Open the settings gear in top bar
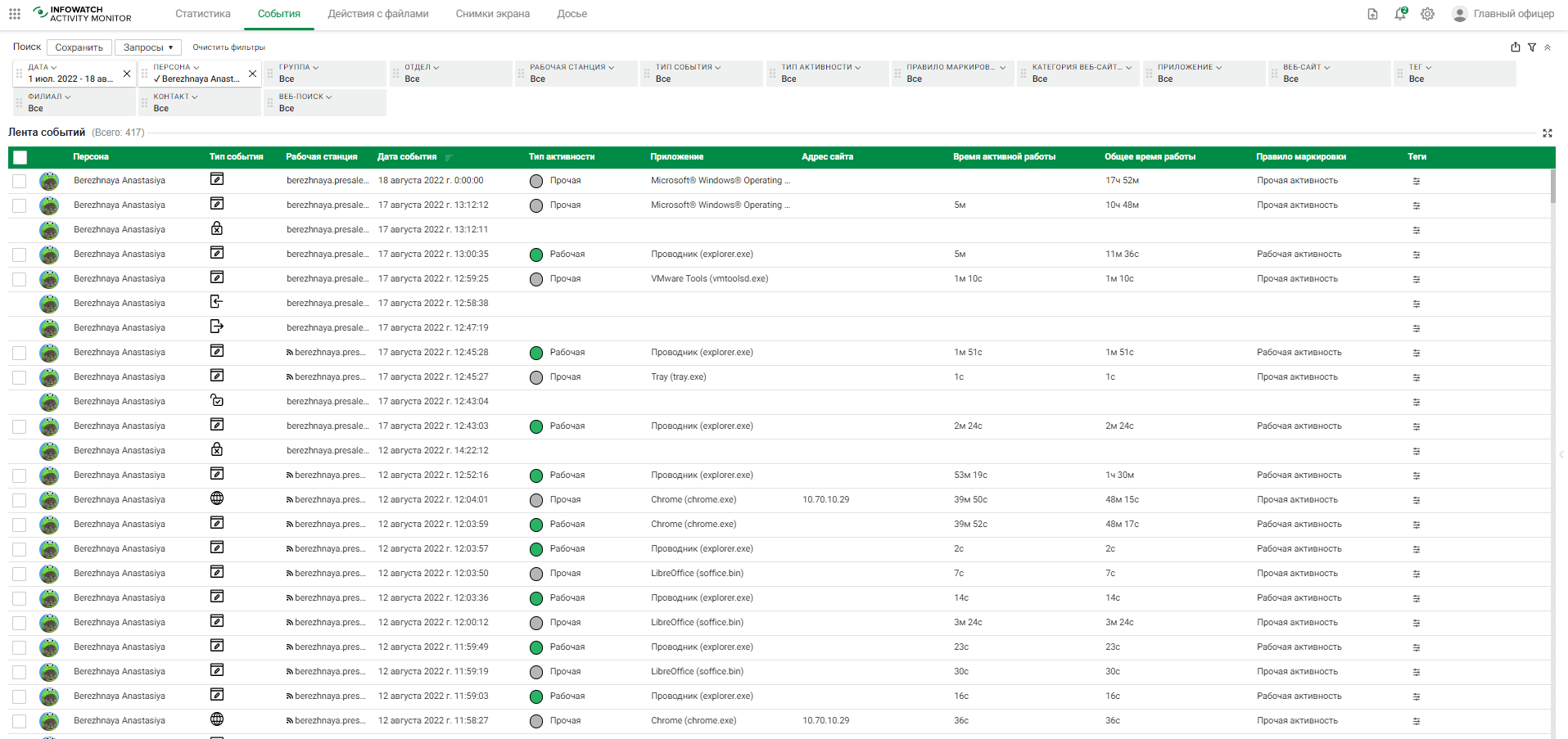Image resolution: width=1568 pixels, height=739 pixels. pyautogui.click(x=1427, y=14)
